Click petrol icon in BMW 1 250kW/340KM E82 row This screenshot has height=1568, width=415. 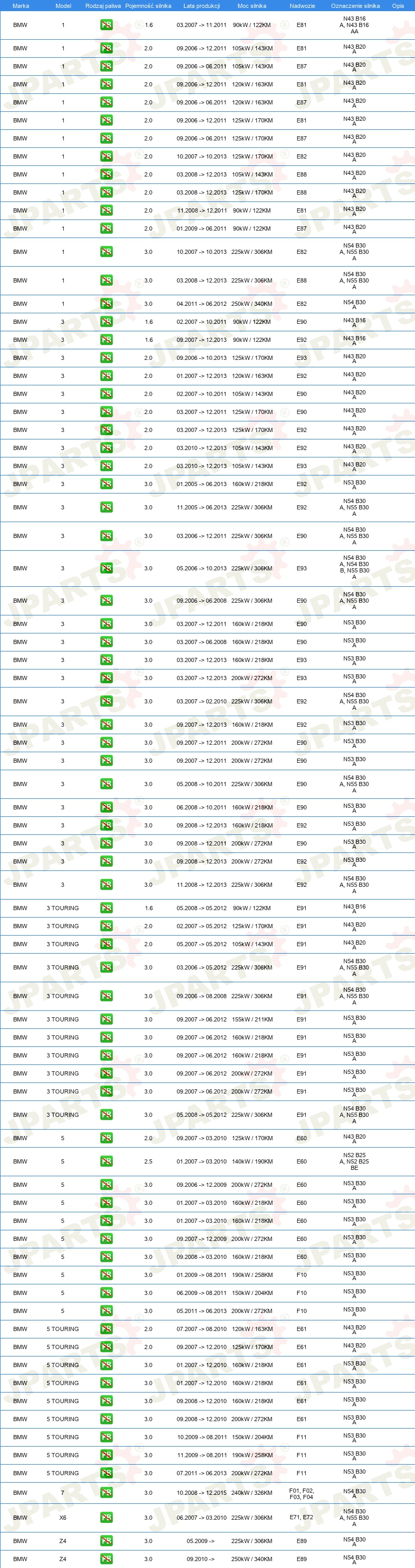pos(106,304)
